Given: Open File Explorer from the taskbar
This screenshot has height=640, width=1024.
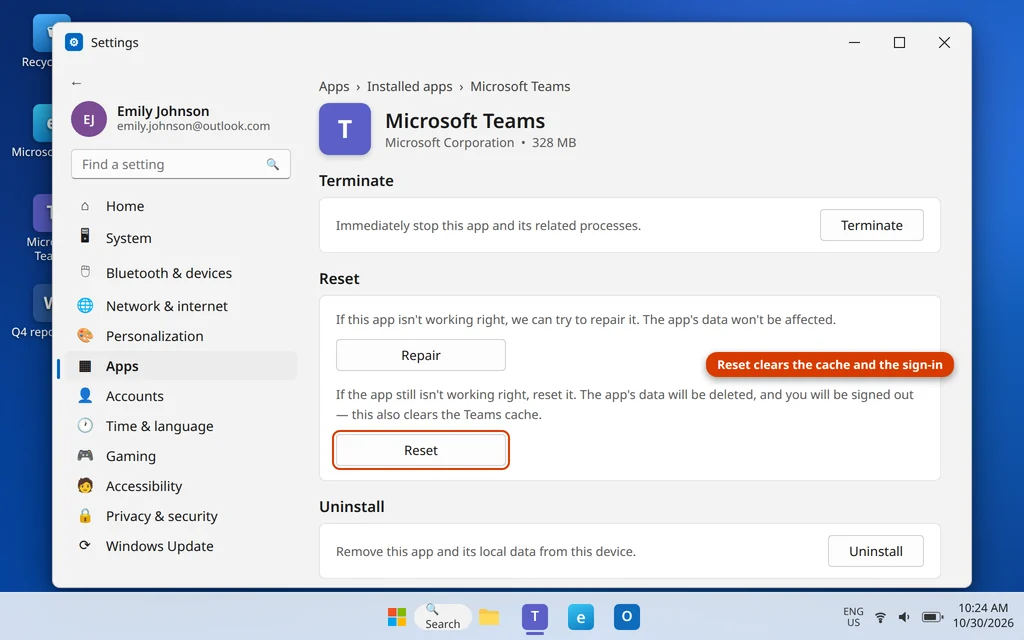Looking at the screenshot, I should click(488, 616).
